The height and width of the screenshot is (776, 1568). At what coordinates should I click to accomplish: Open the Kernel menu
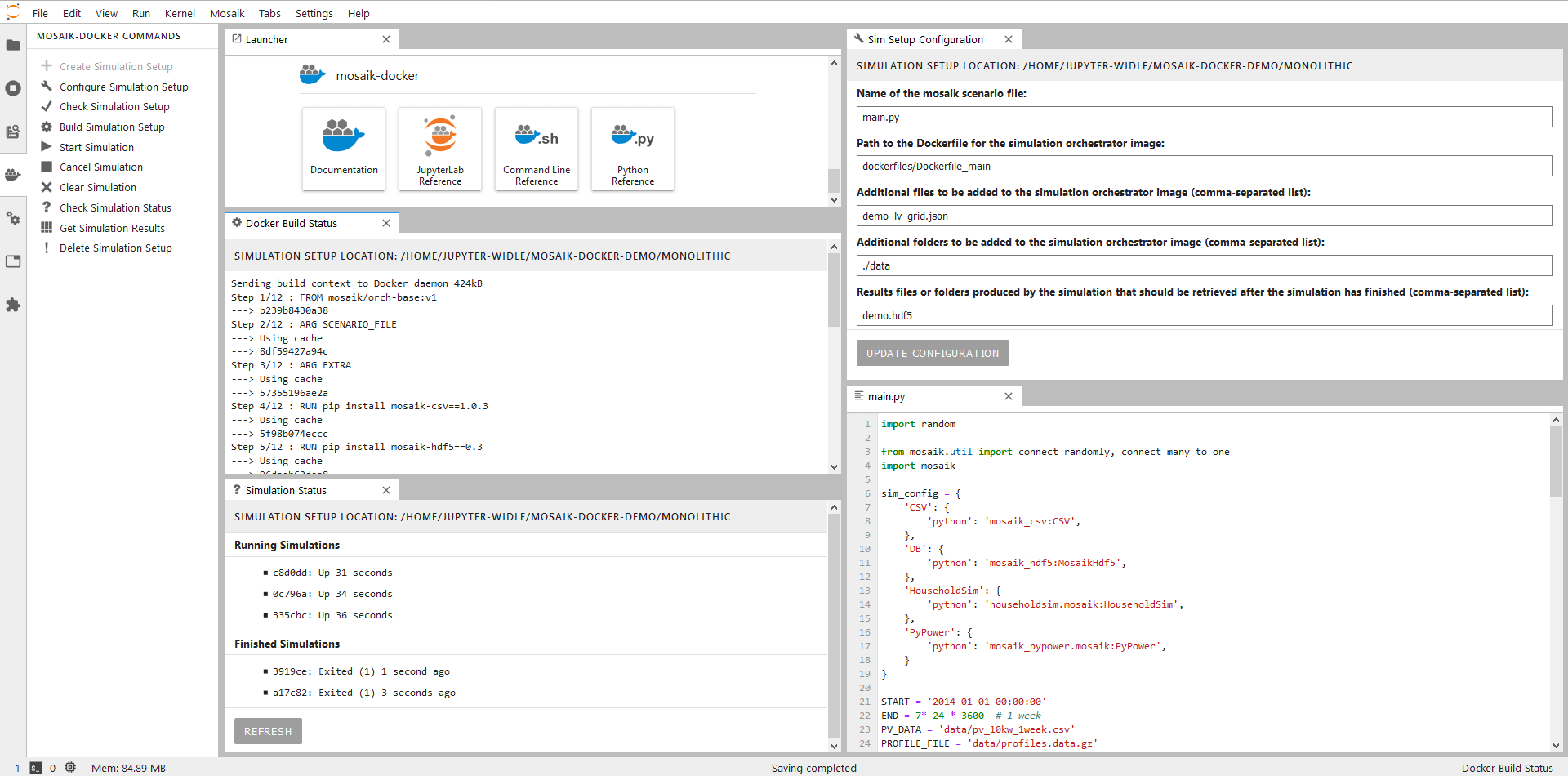tap(180, 13)
